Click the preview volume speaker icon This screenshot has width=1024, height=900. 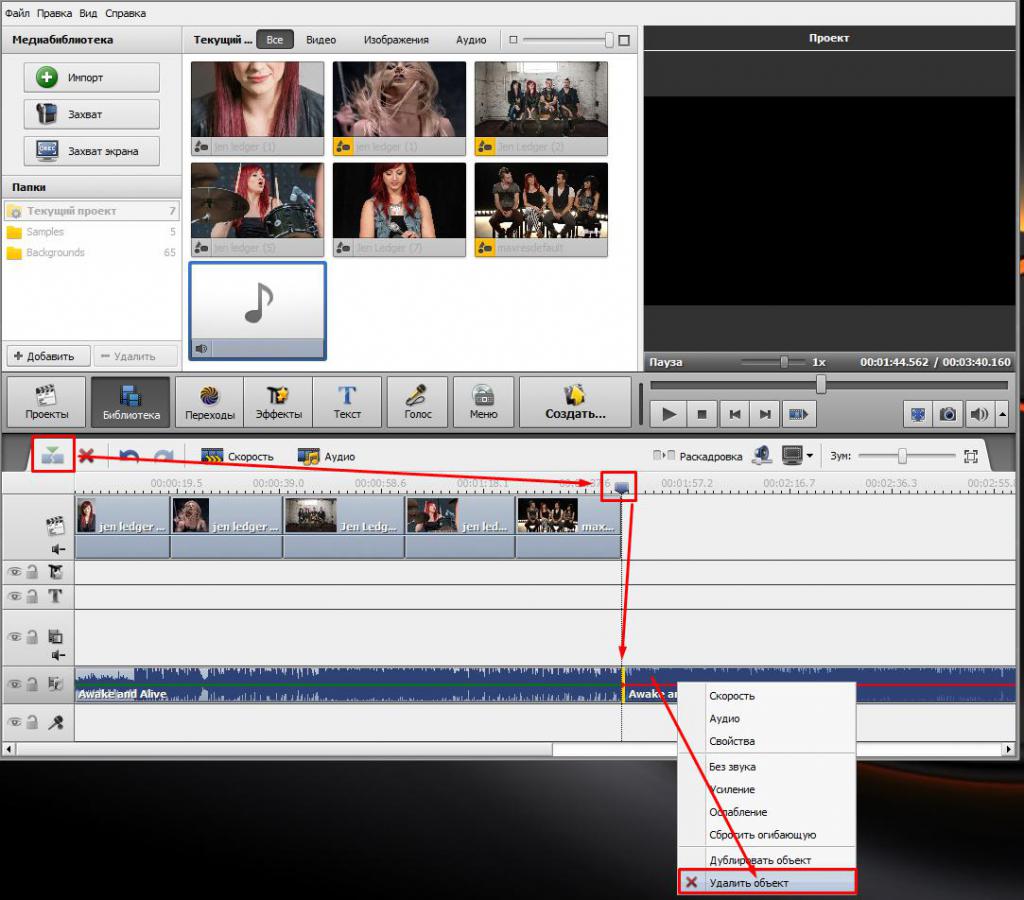pos(978,414)
